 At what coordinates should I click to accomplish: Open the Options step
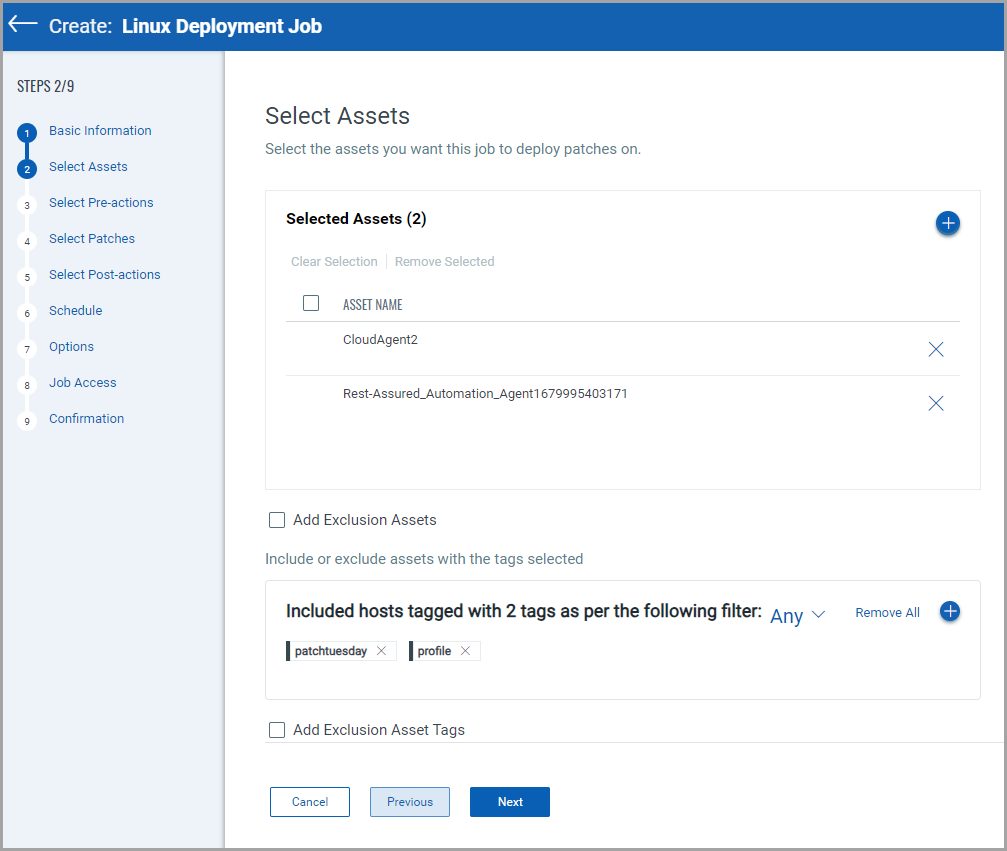pos(71,346)
